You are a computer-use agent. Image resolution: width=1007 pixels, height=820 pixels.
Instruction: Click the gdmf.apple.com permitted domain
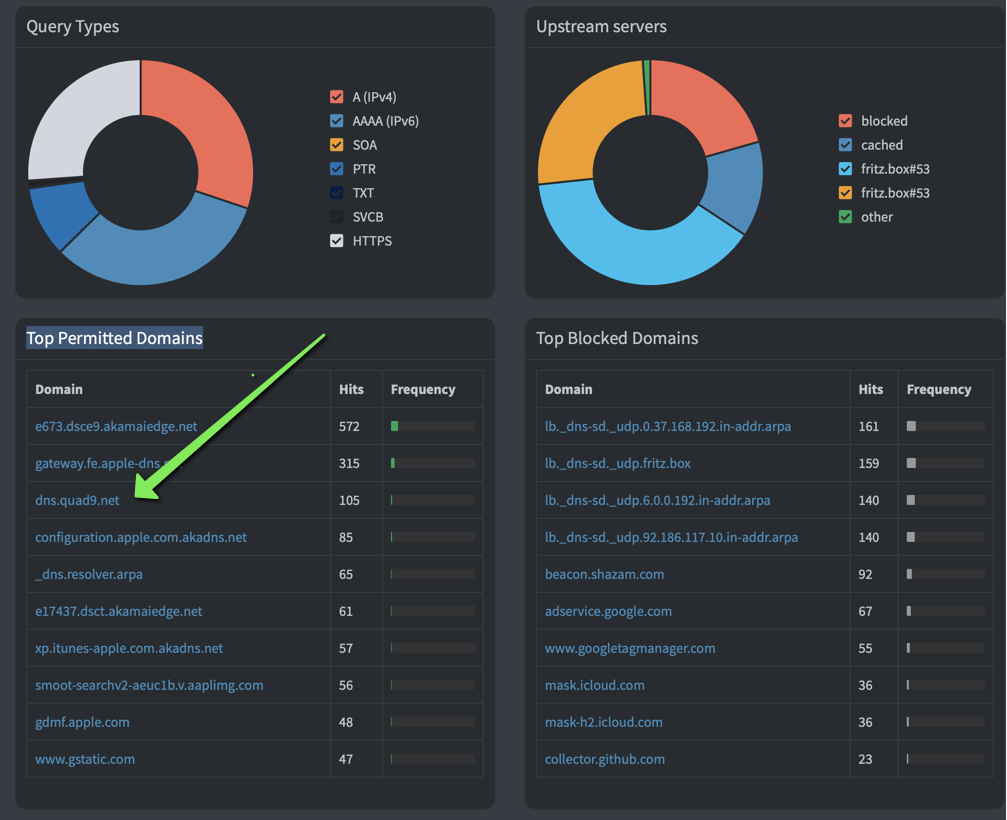click(82, 722)
